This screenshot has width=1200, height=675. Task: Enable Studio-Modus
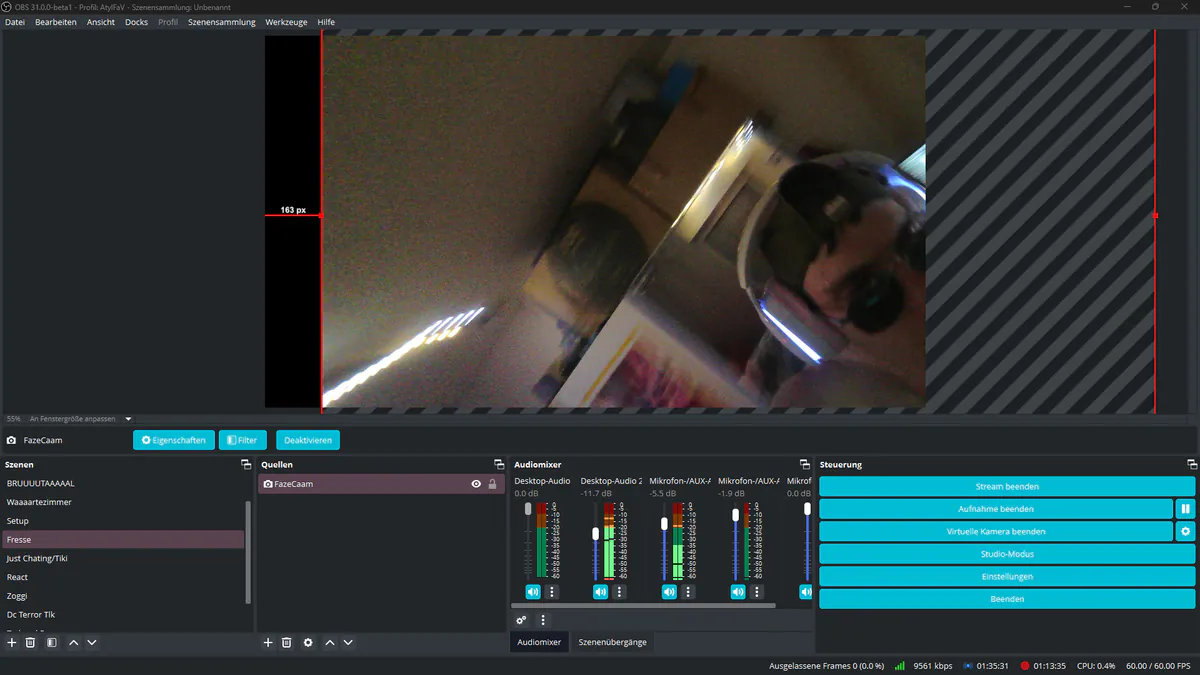pyautogui.click(x=1007, y=554)
